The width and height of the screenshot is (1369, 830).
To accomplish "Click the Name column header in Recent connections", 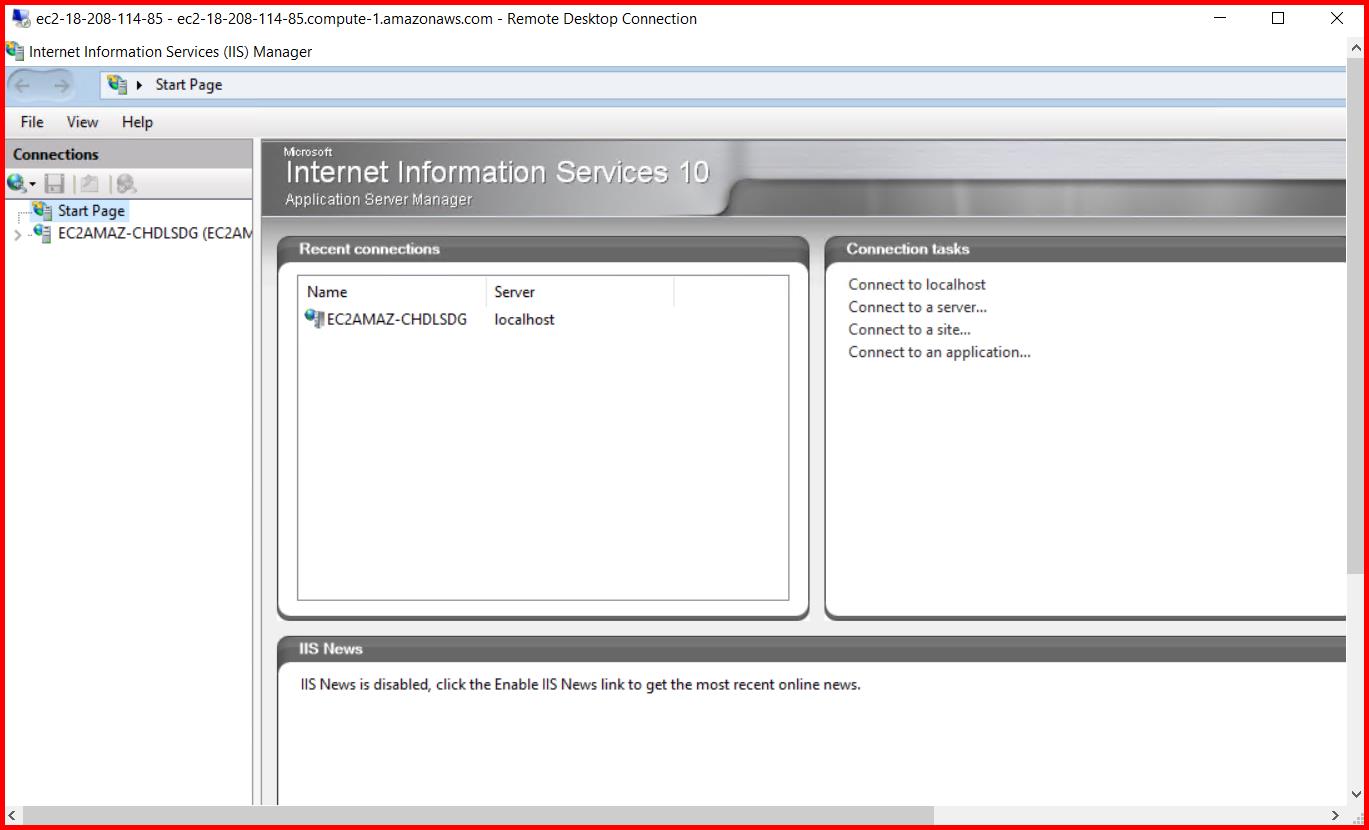I will (327, 292).
